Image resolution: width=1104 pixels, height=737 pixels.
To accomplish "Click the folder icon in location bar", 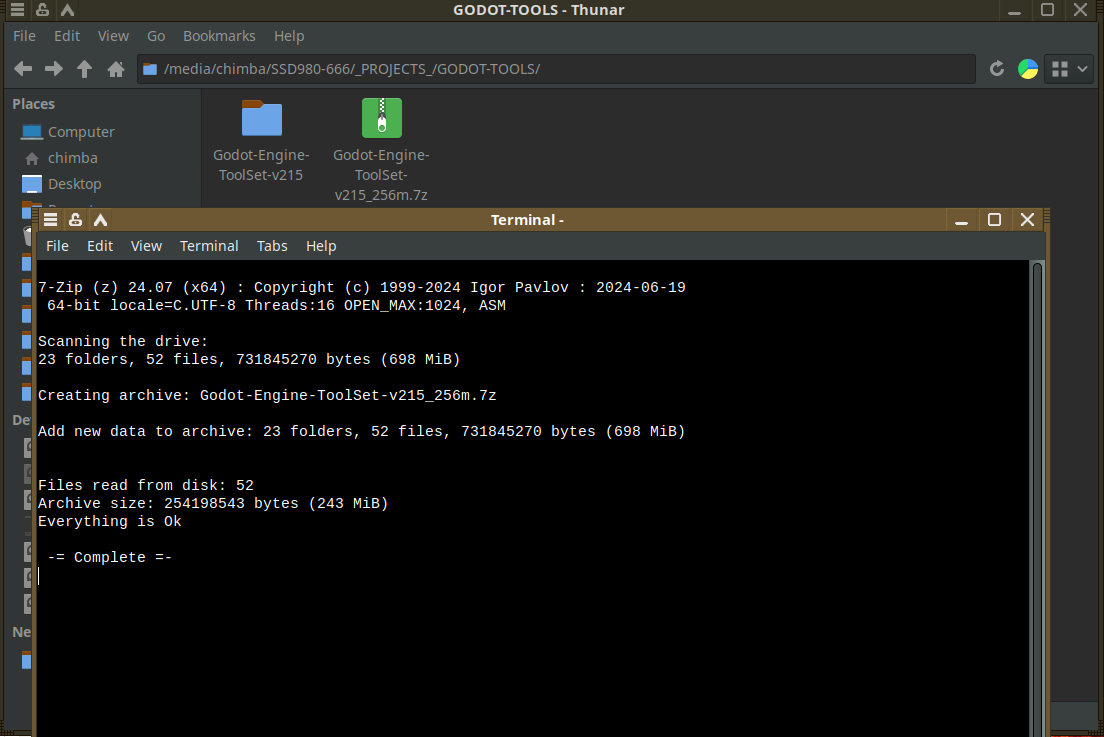I will coord(150,69).
